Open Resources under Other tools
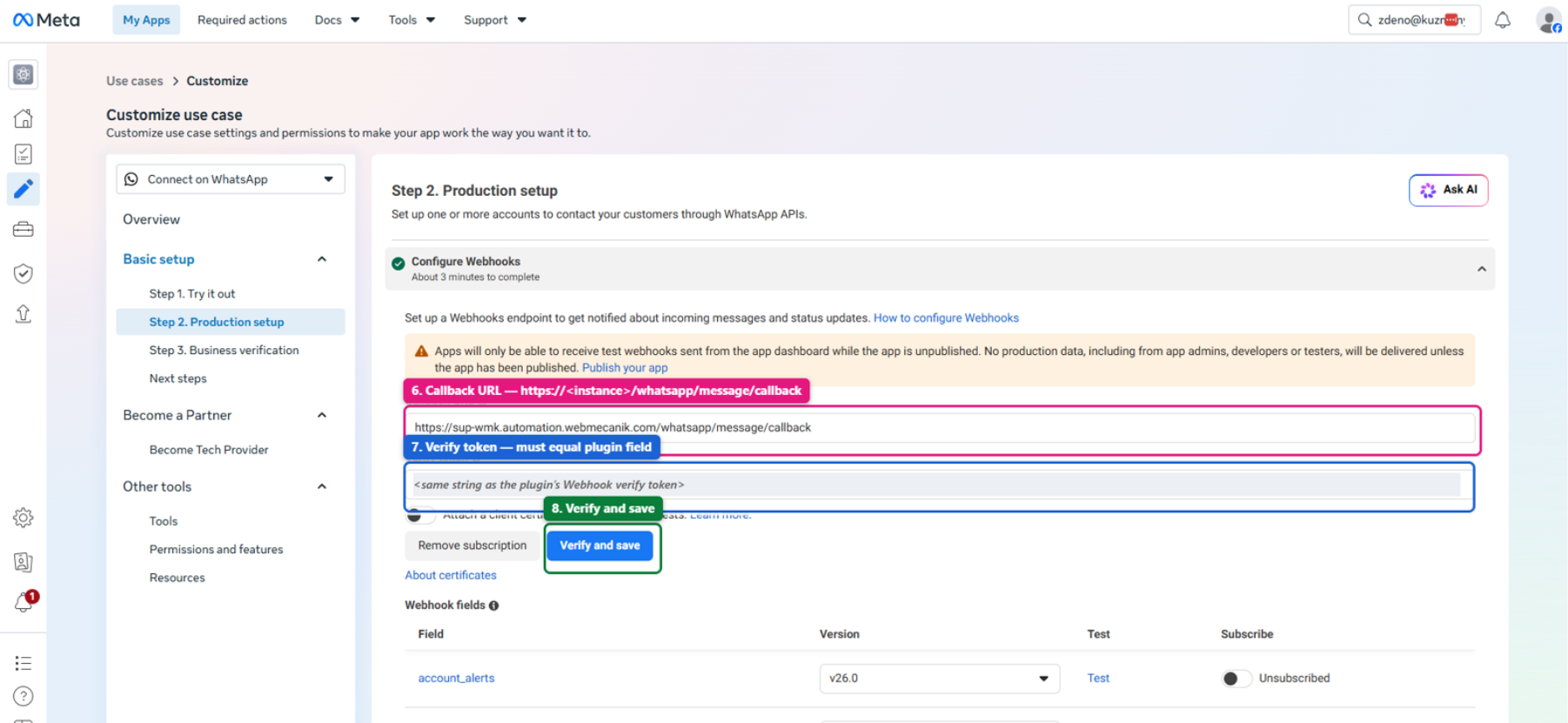 click(x=177, y=578)
